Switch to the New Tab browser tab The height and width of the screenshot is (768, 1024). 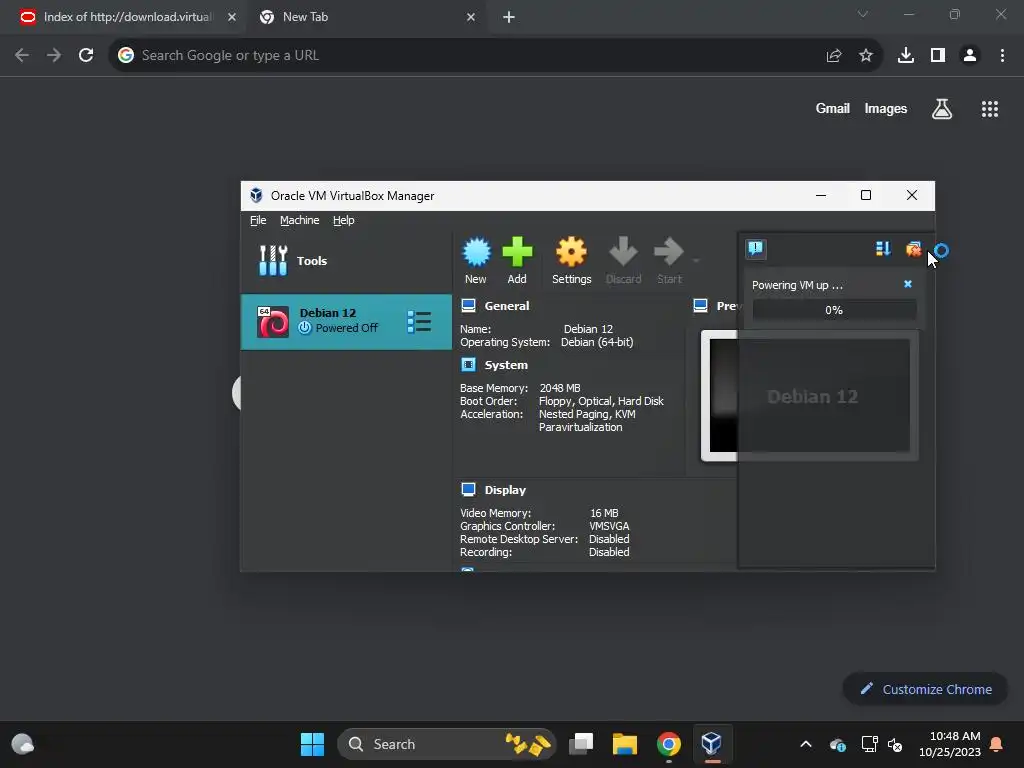(x=364, y=17)
